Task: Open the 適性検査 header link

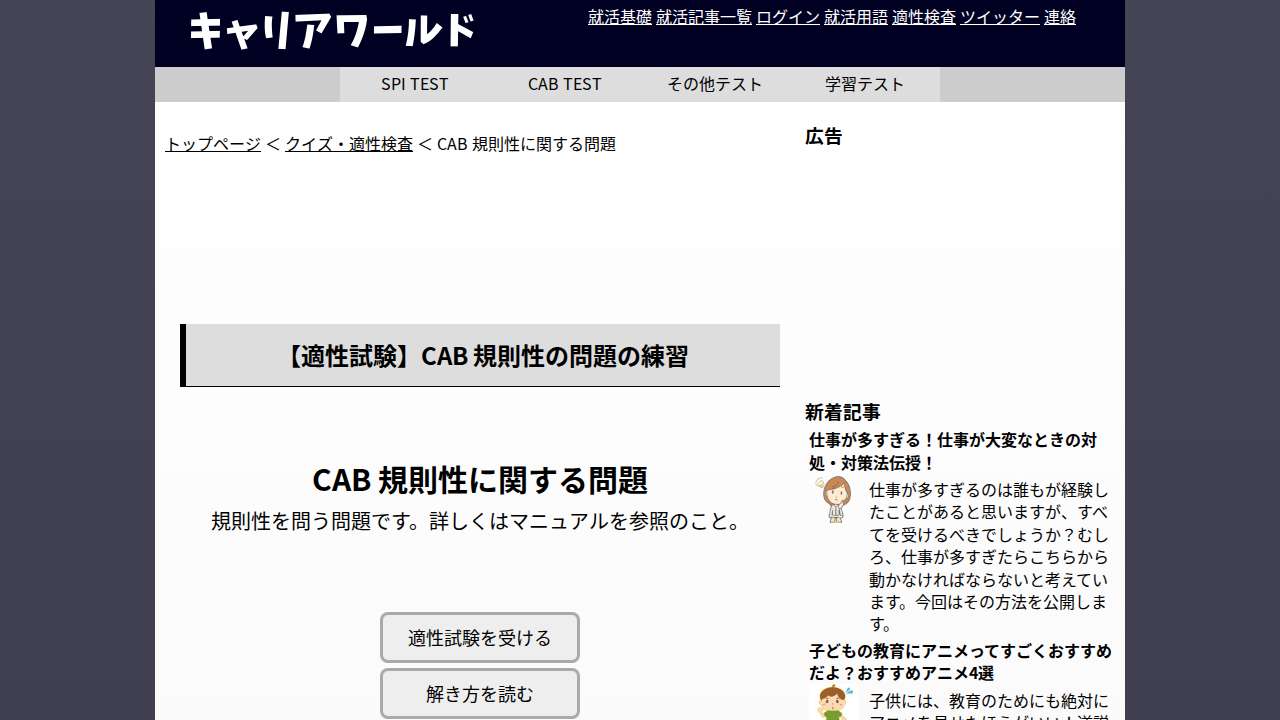Action: (924, 17)
